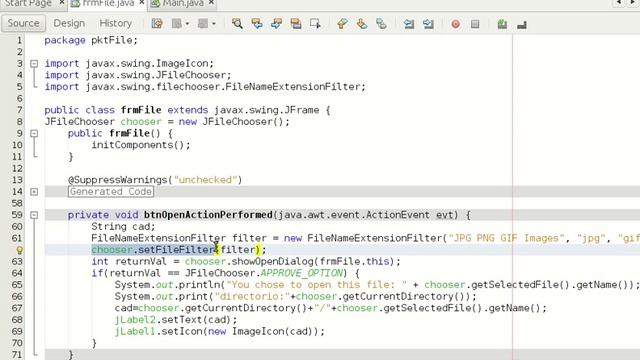640x360 pixels.
Task: Click 'showOpenDialog' method call
Action: pyautogui.click(x=272, y=262)
